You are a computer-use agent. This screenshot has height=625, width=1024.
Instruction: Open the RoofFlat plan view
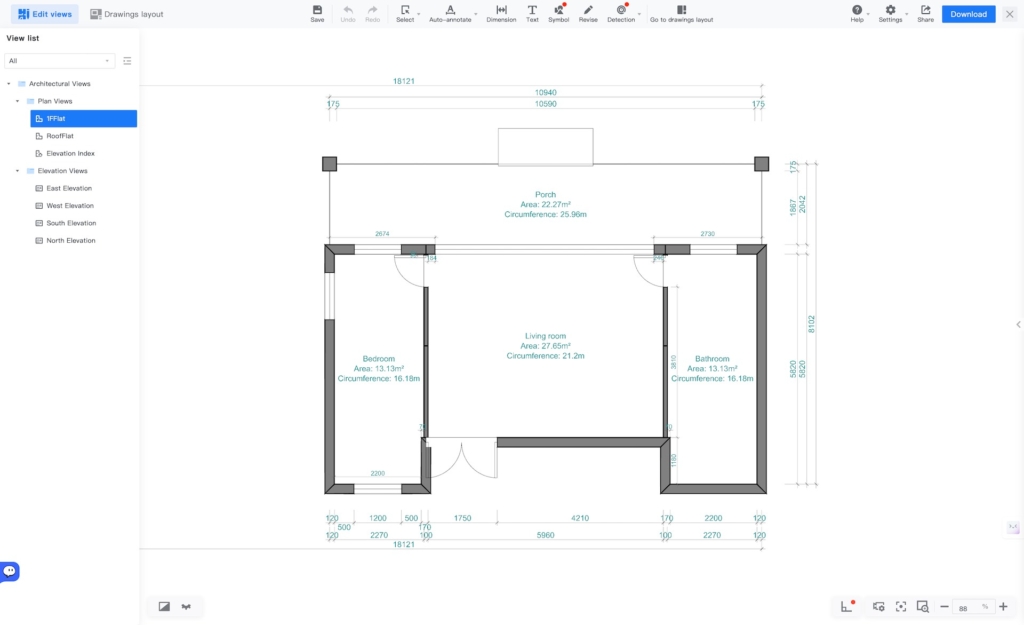[x=60, y=136]
